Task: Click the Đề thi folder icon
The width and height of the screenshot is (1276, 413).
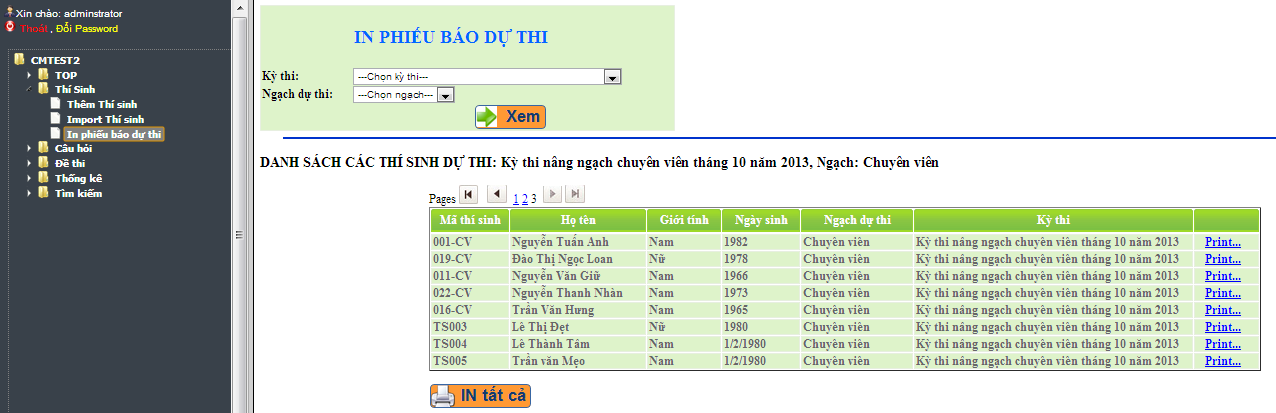Action: point(43,163)
